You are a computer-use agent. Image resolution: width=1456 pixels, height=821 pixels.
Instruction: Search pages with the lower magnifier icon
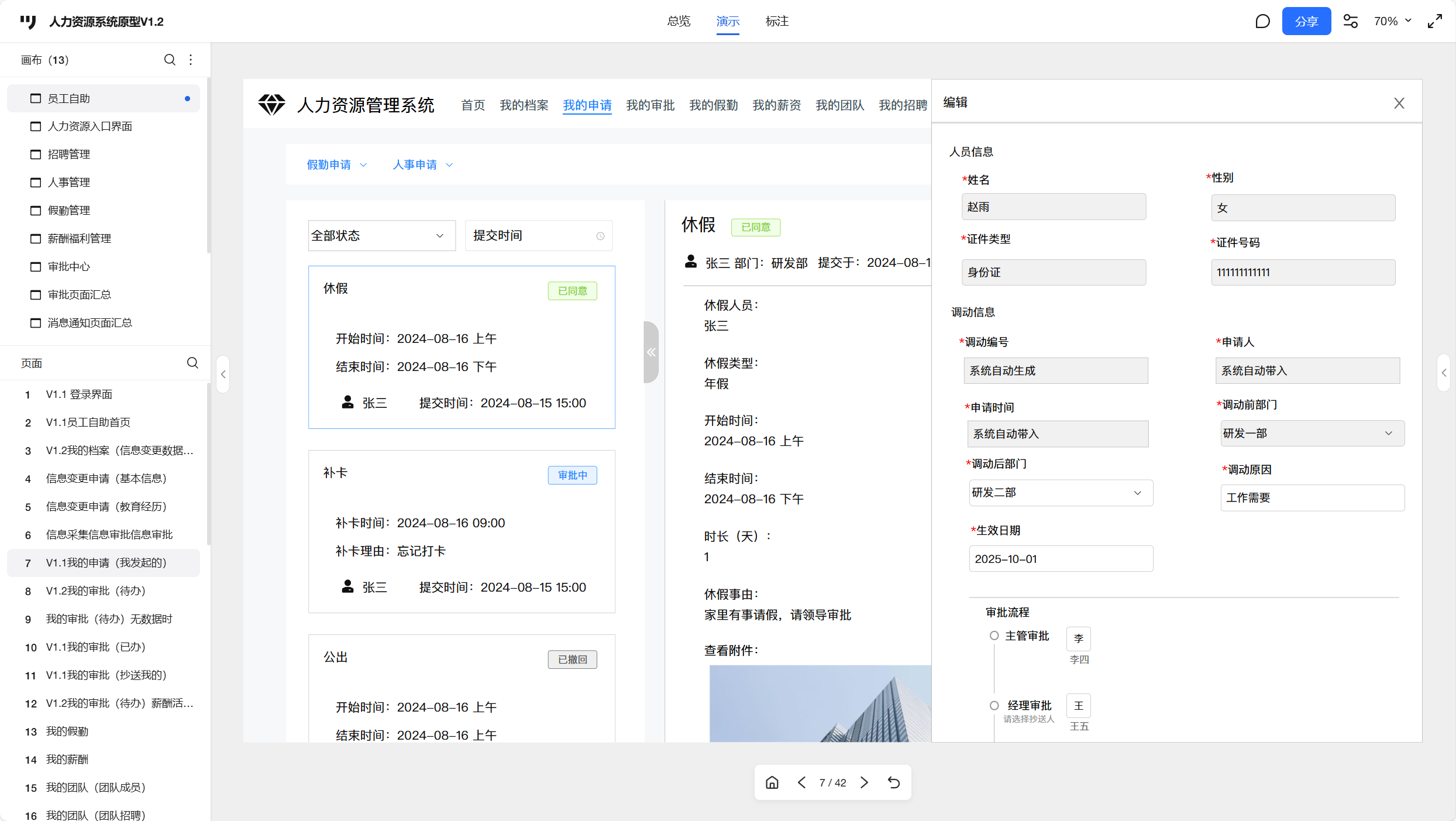(192, 363)
